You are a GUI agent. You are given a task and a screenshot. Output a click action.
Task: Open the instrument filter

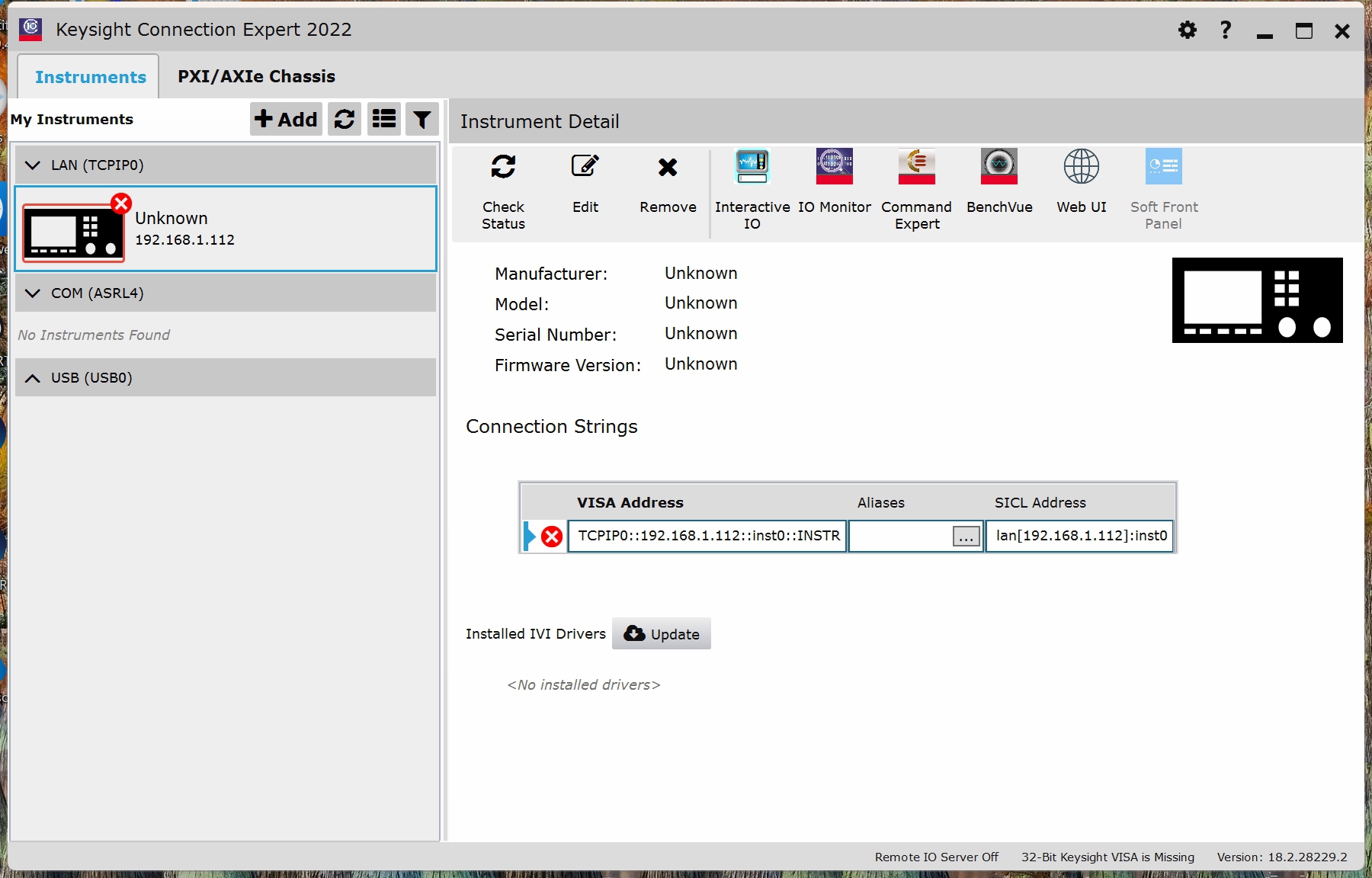[x=422, y=120]
